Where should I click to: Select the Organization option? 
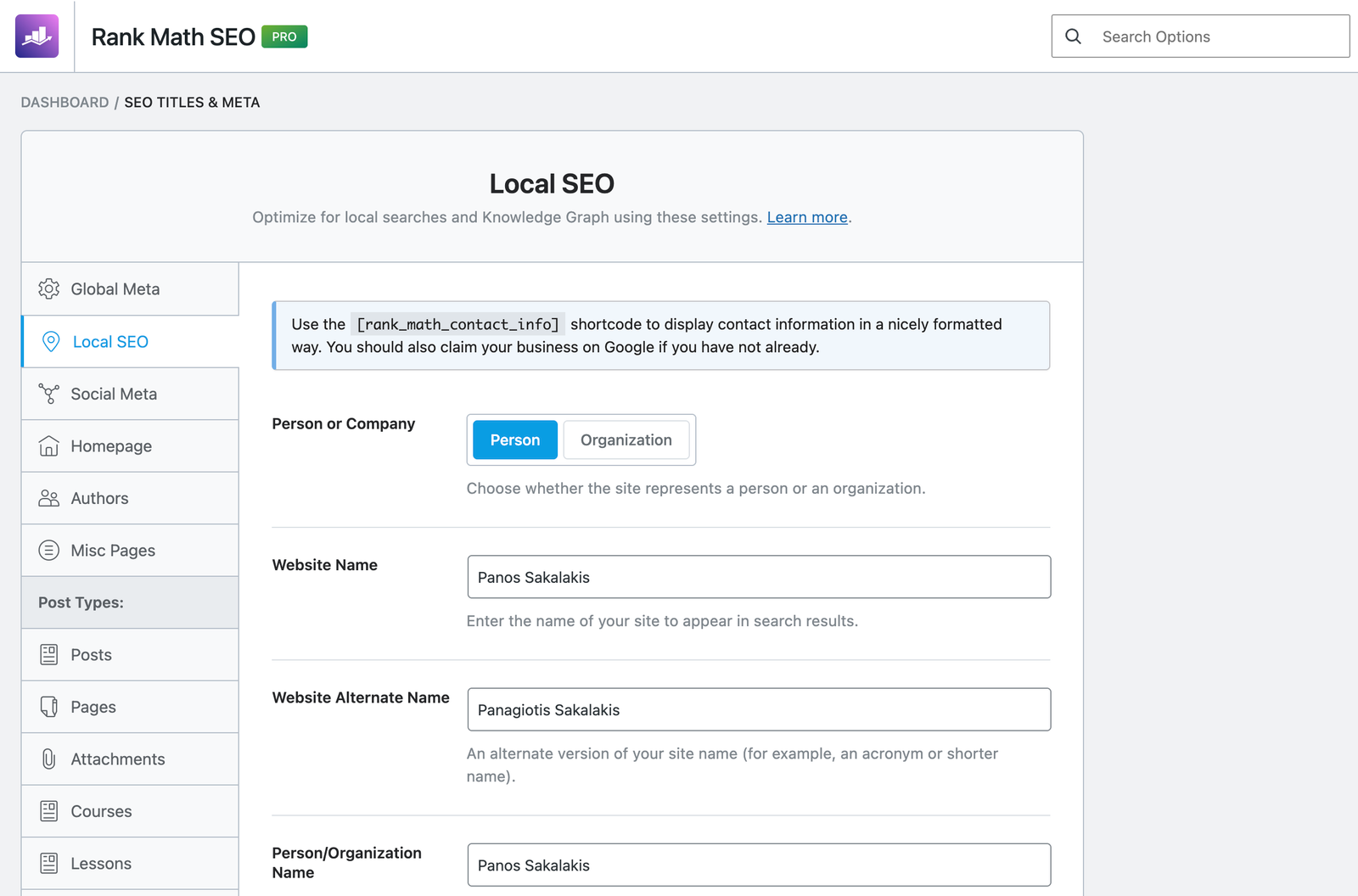626,440
